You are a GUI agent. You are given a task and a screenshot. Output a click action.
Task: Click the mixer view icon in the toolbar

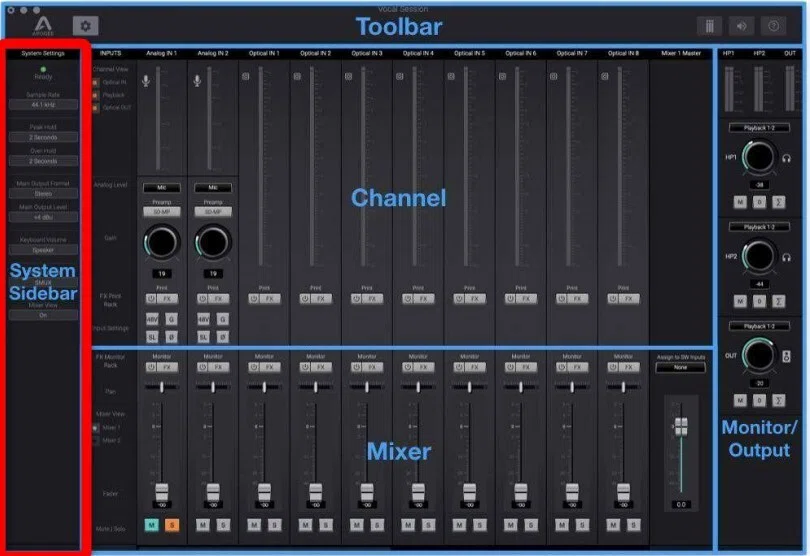click(x=709, y=26)
